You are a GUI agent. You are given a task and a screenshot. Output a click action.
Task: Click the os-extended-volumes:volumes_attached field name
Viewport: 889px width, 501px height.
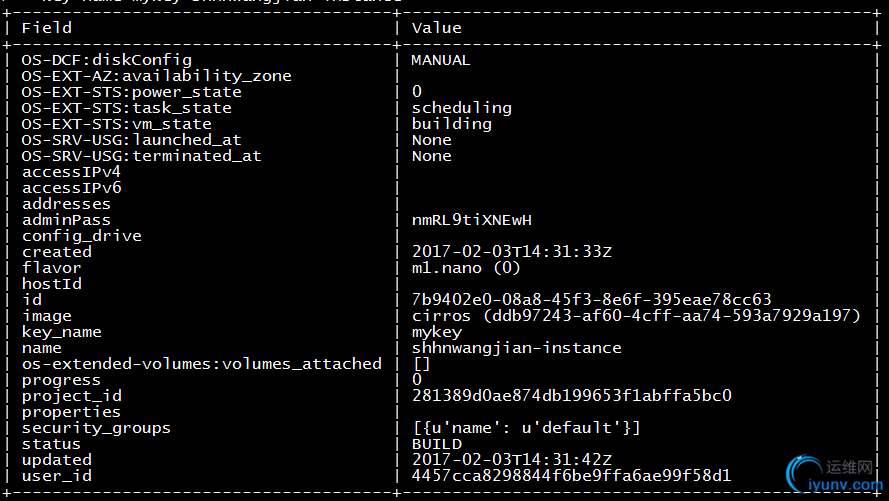pyautogui.click(x=202, y=364)
